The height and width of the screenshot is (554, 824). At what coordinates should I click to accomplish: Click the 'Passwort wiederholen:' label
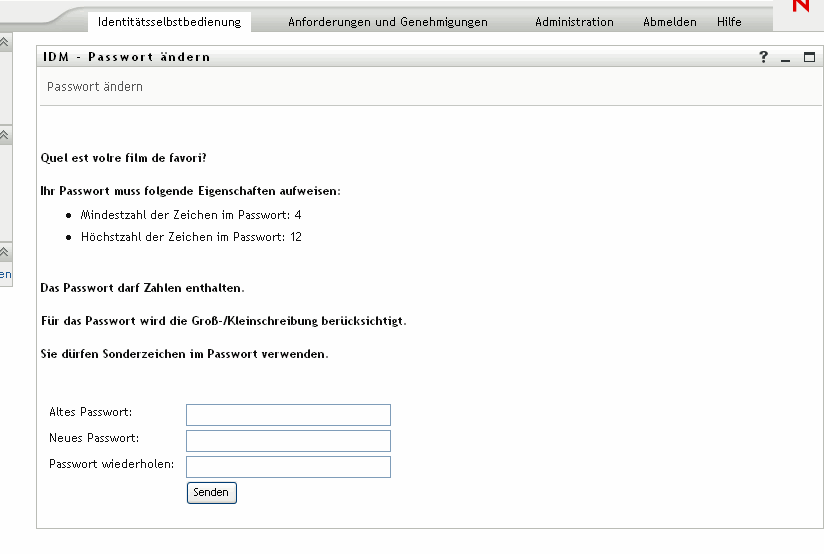point(111,464)
